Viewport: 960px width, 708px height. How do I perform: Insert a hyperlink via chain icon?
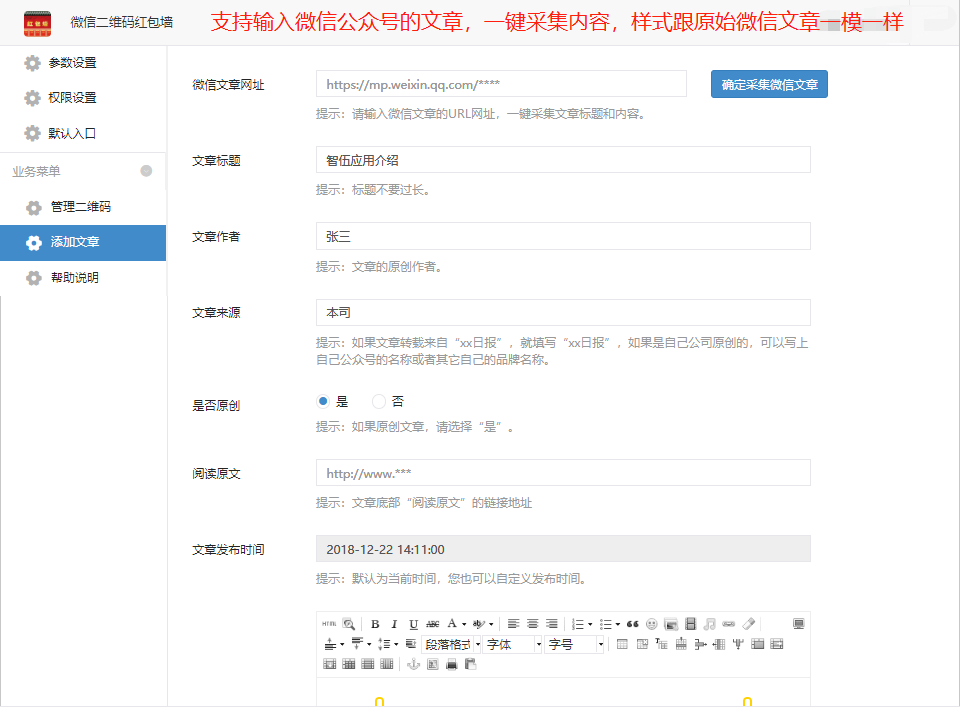coord(729,624)
